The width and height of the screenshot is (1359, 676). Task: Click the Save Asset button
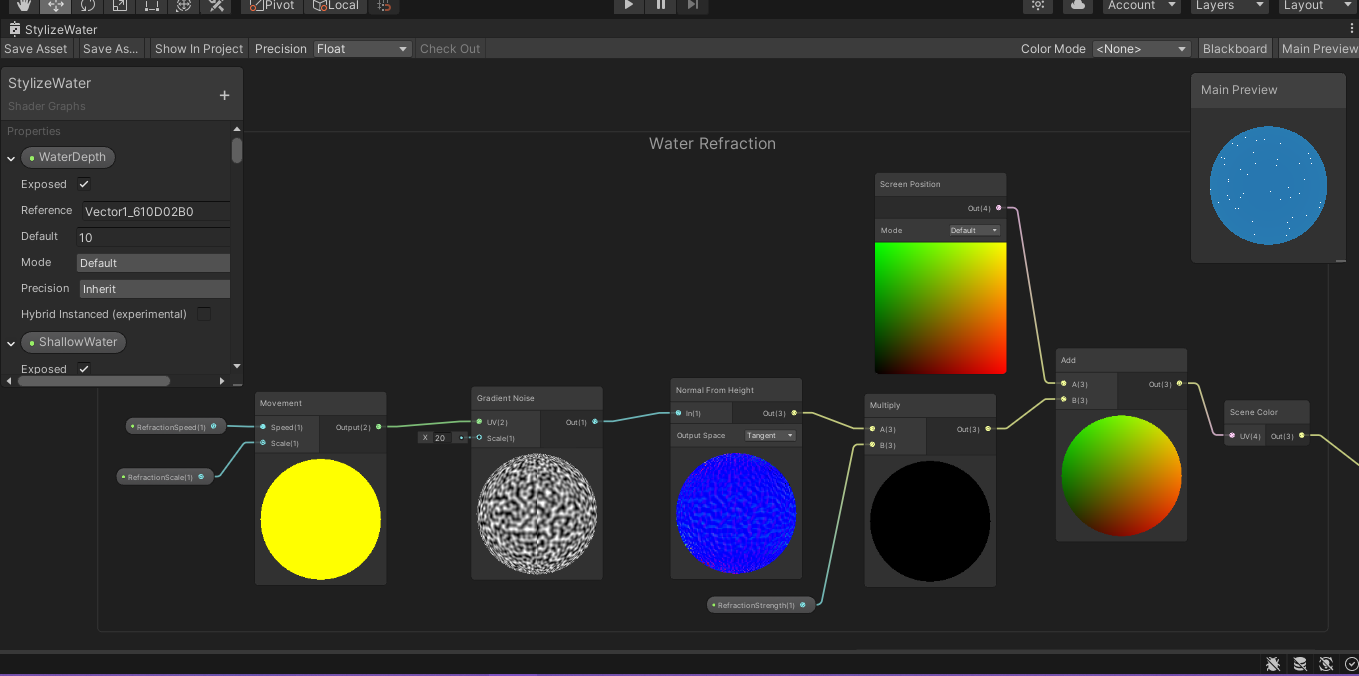pos(36,48)
